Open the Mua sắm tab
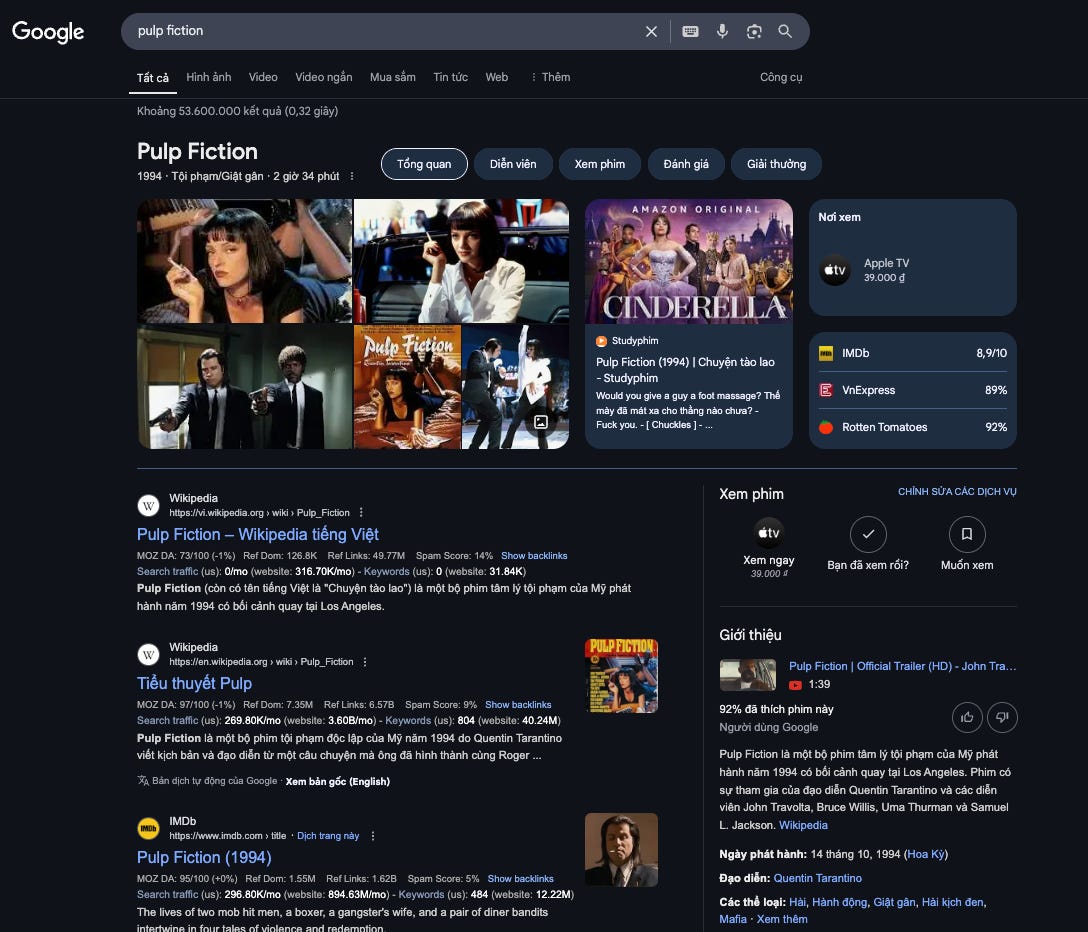This screenshot has height=932, width=1088. (392, 77)
